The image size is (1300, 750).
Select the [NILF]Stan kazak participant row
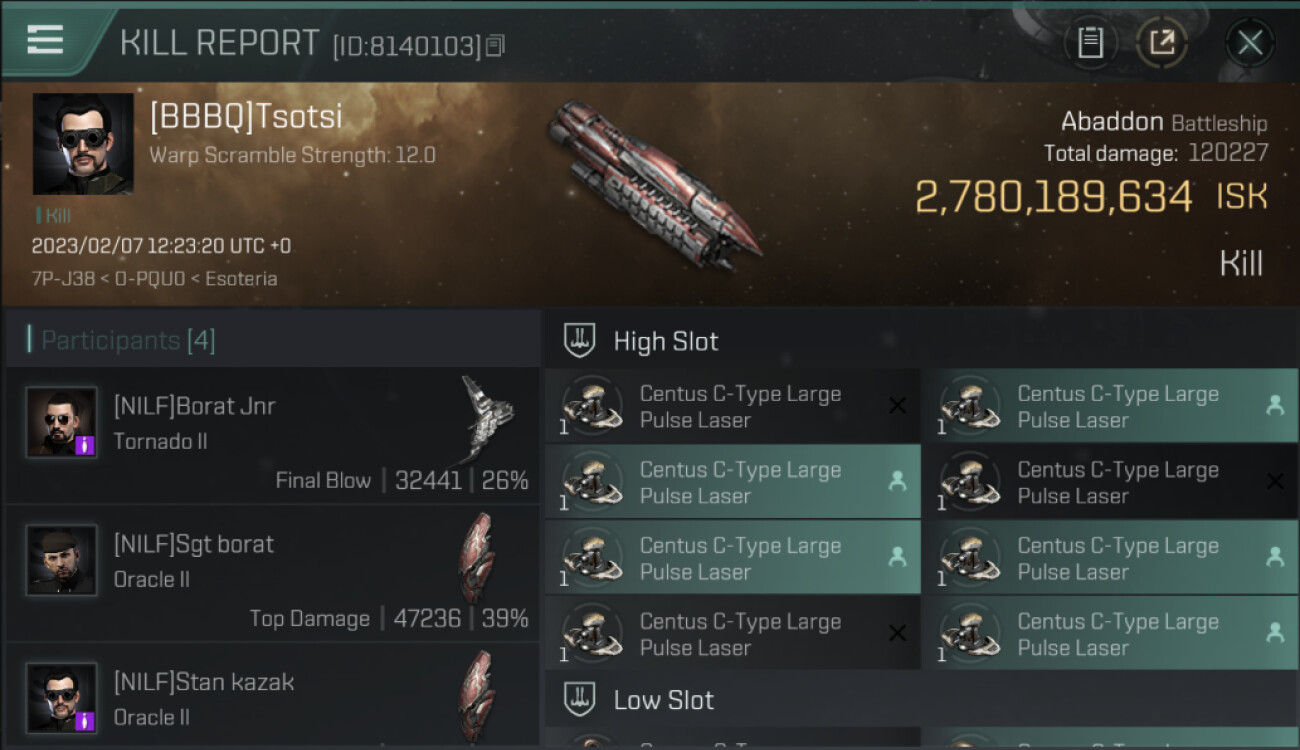[272, 697]
